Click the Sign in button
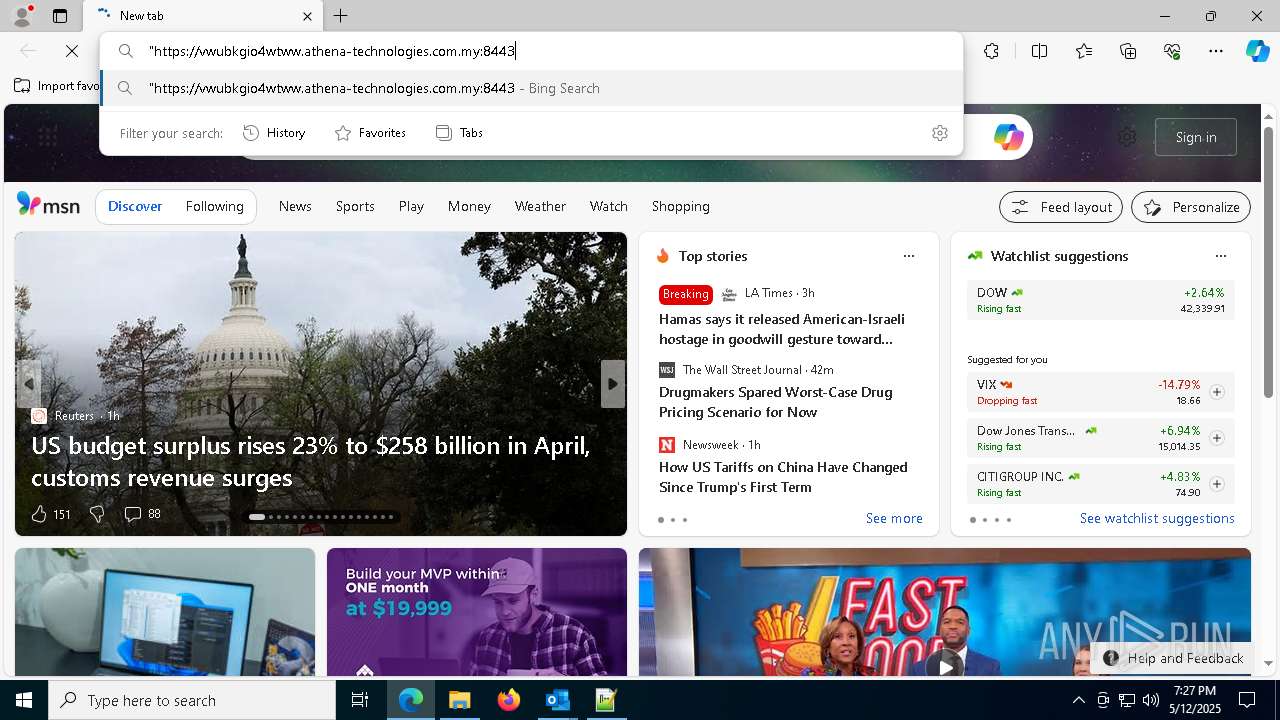1280x720 pixels. point(1196,137)
